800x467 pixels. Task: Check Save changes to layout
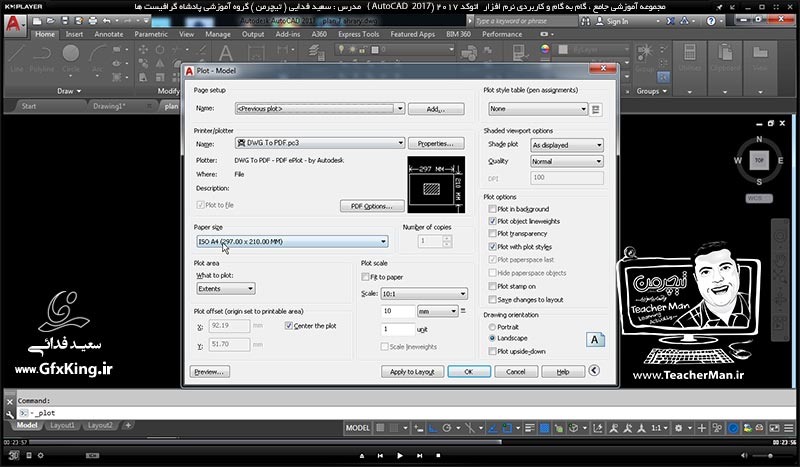coord(492,300)
